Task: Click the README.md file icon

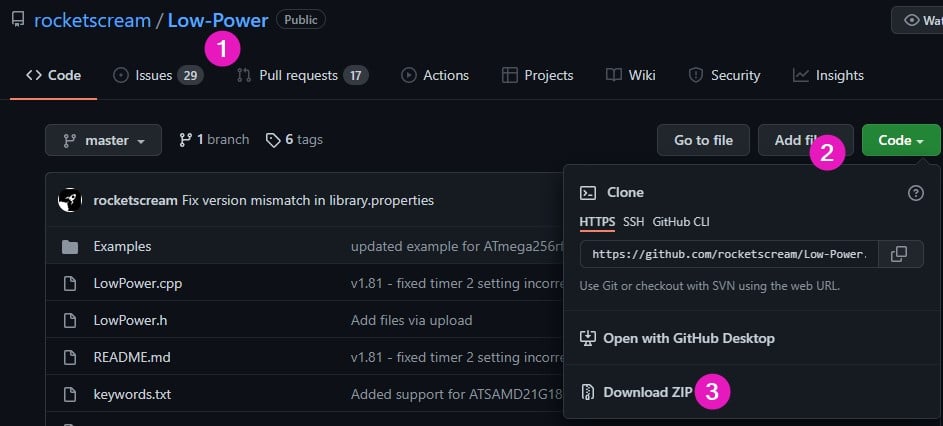Action: pyautogui.click(x=70, y=357)
